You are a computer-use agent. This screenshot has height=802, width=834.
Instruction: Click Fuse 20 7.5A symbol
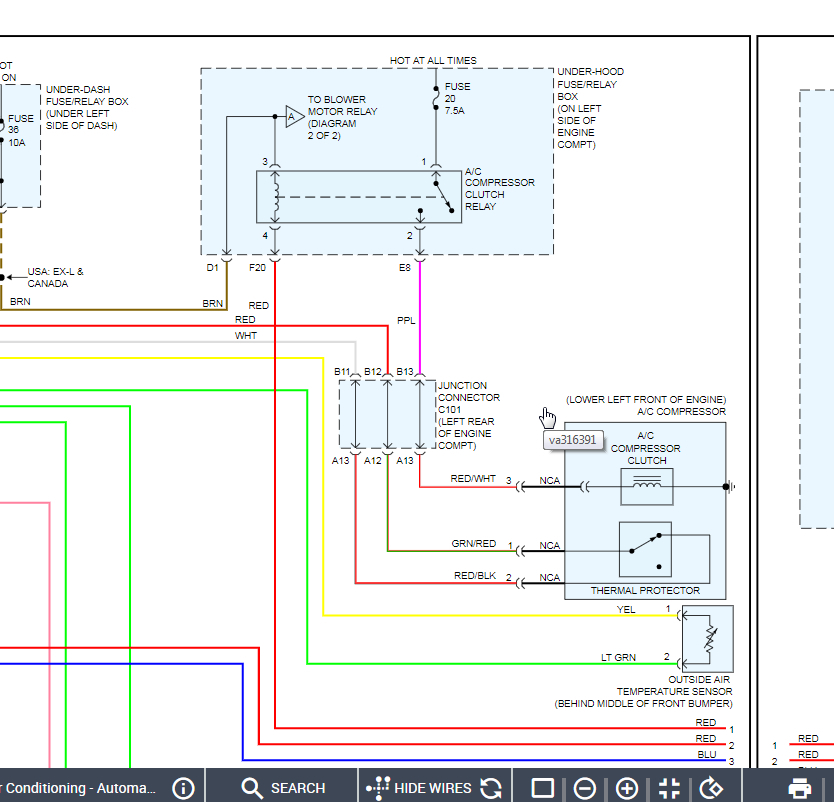pyautogui.click(x=436, y=98)
